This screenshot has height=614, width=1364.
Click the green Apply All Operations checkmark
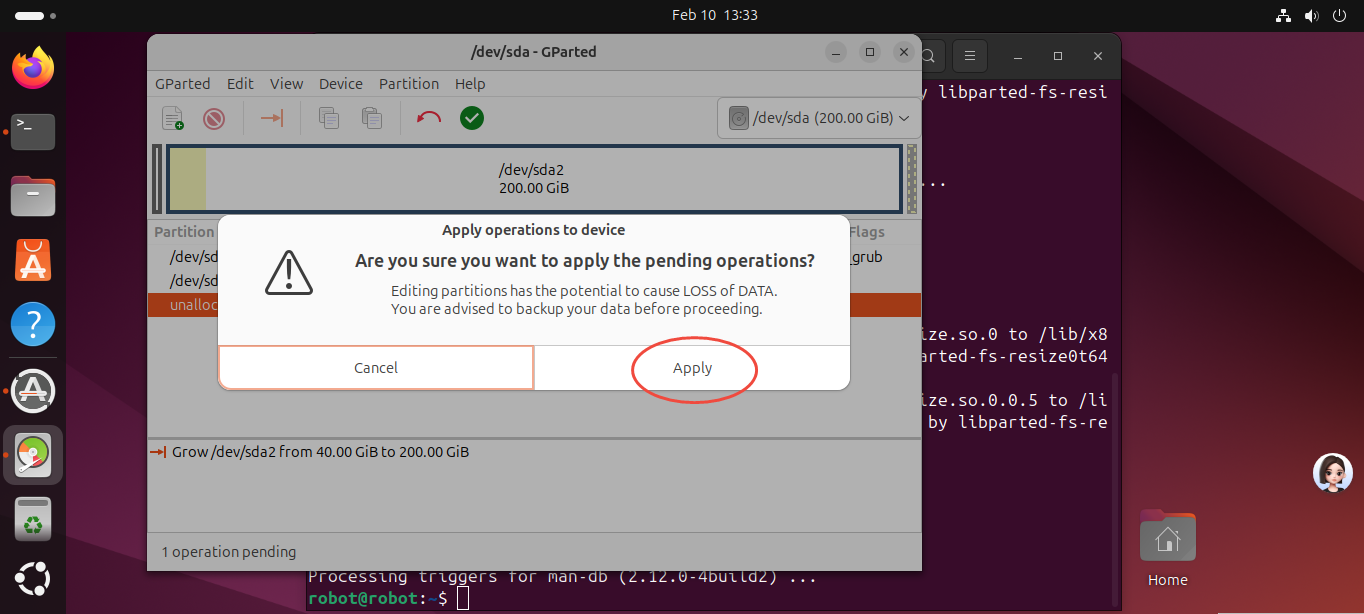(472, 118)
